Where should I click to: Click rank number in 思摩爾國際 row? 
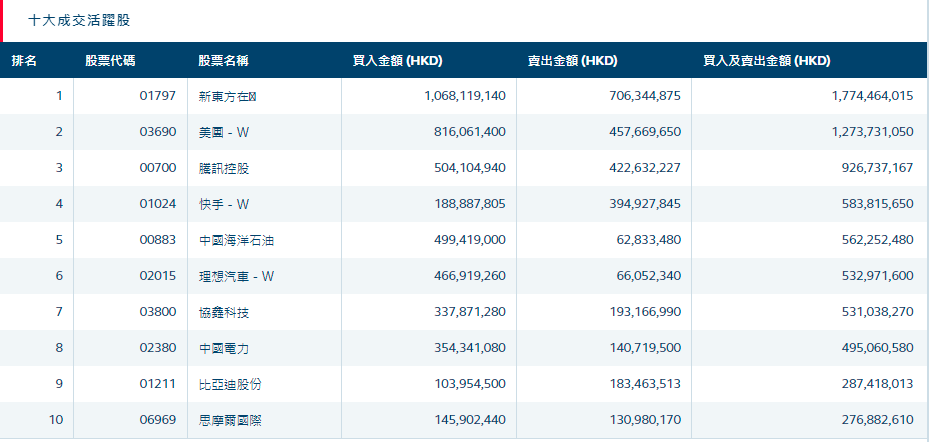click(x=56, y=421)
